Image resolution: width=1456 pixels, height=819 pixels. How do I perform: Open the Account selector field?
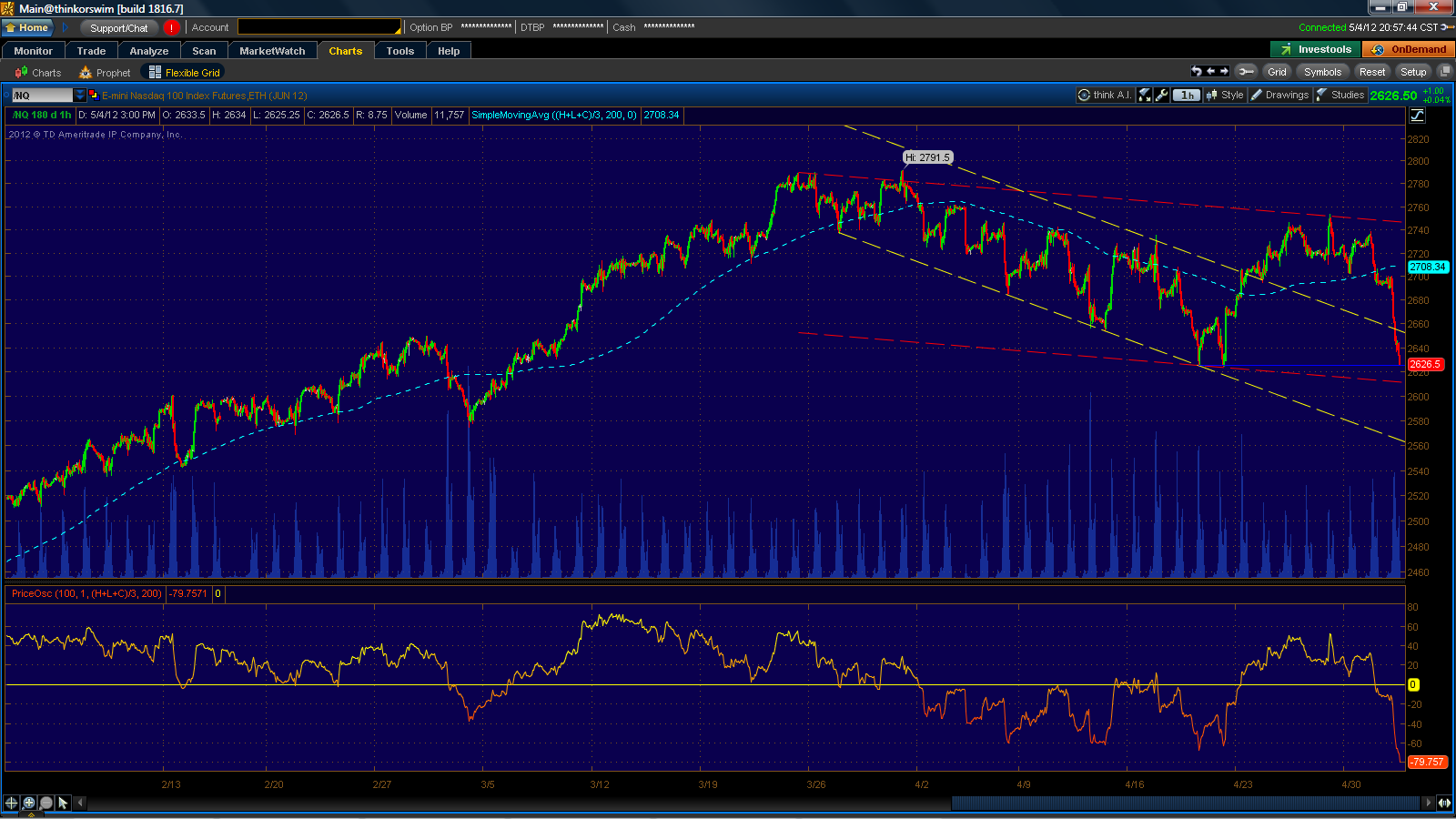click(x=318, y=27)
